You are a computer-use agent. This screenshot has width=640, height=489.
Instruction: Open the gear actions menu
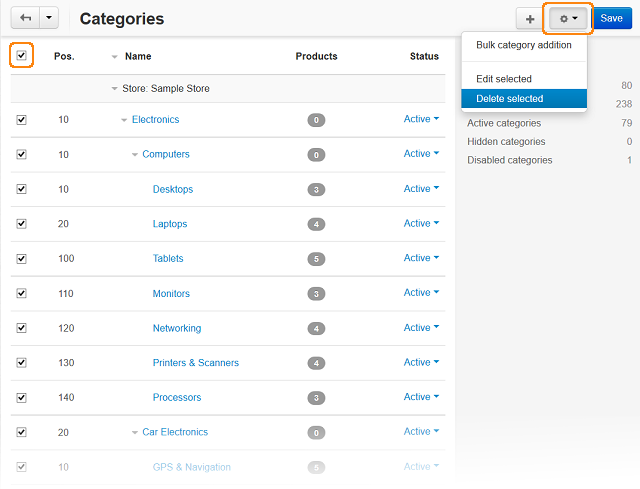tap(568, 18)
